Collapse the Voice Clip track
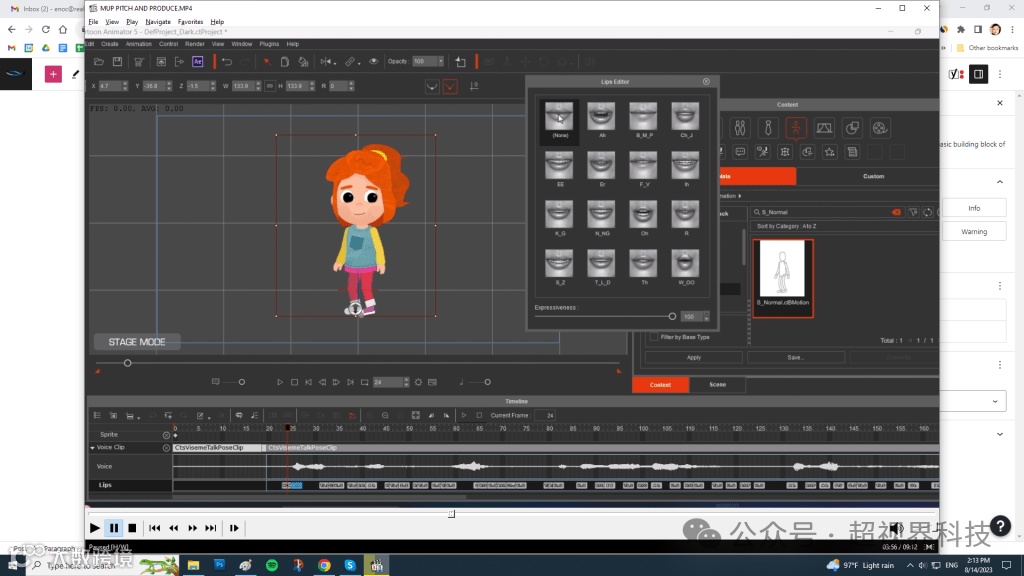Image resolution: width=1024 pixels, height=576 pixels. click(x=93, y=448)
